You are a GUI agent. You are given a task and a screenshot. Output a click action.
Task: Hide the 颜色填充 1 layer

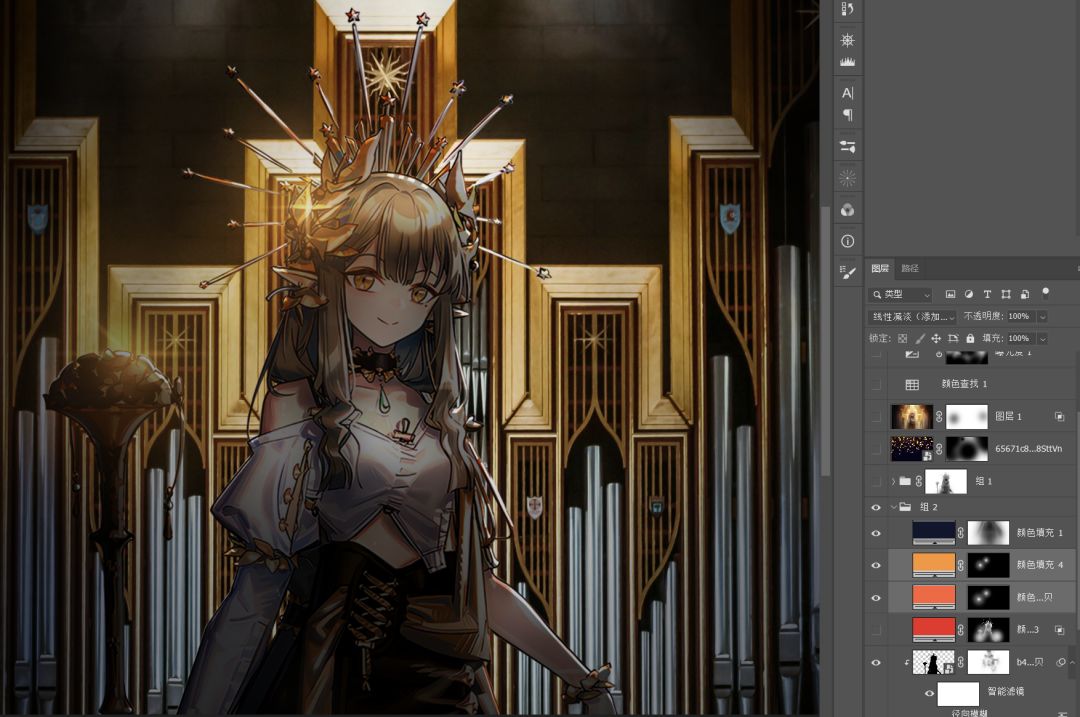point(877,534)
